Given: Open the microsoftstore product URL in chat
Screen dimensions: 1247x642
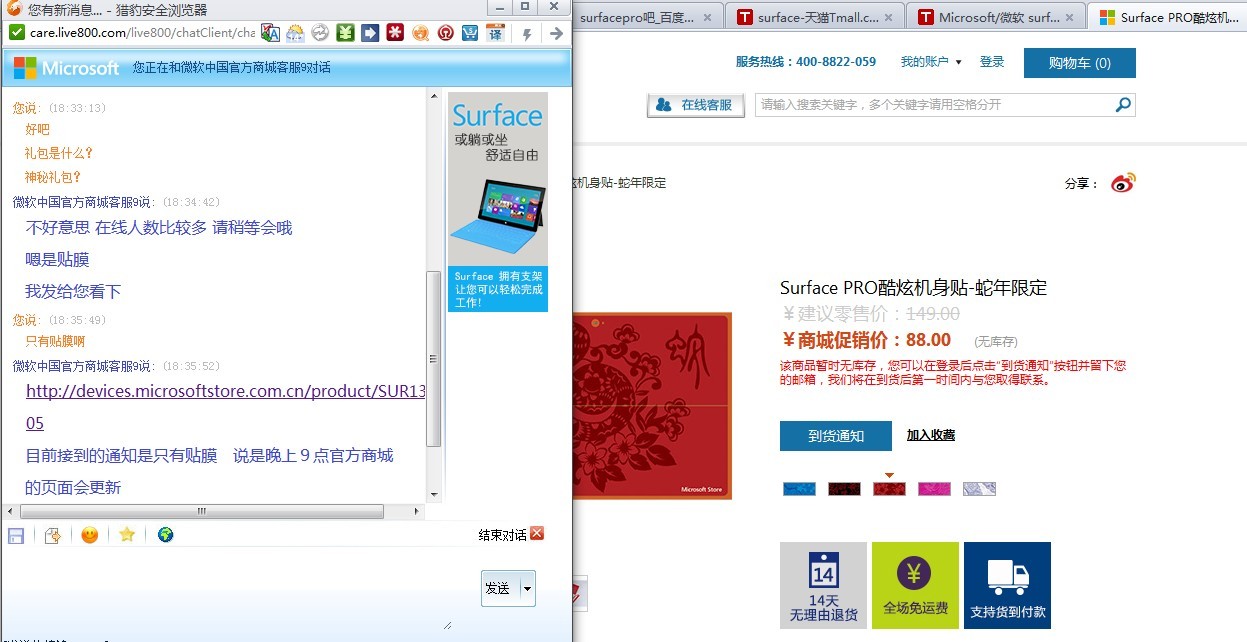Looking at the screenshot, I should [226, 391].
